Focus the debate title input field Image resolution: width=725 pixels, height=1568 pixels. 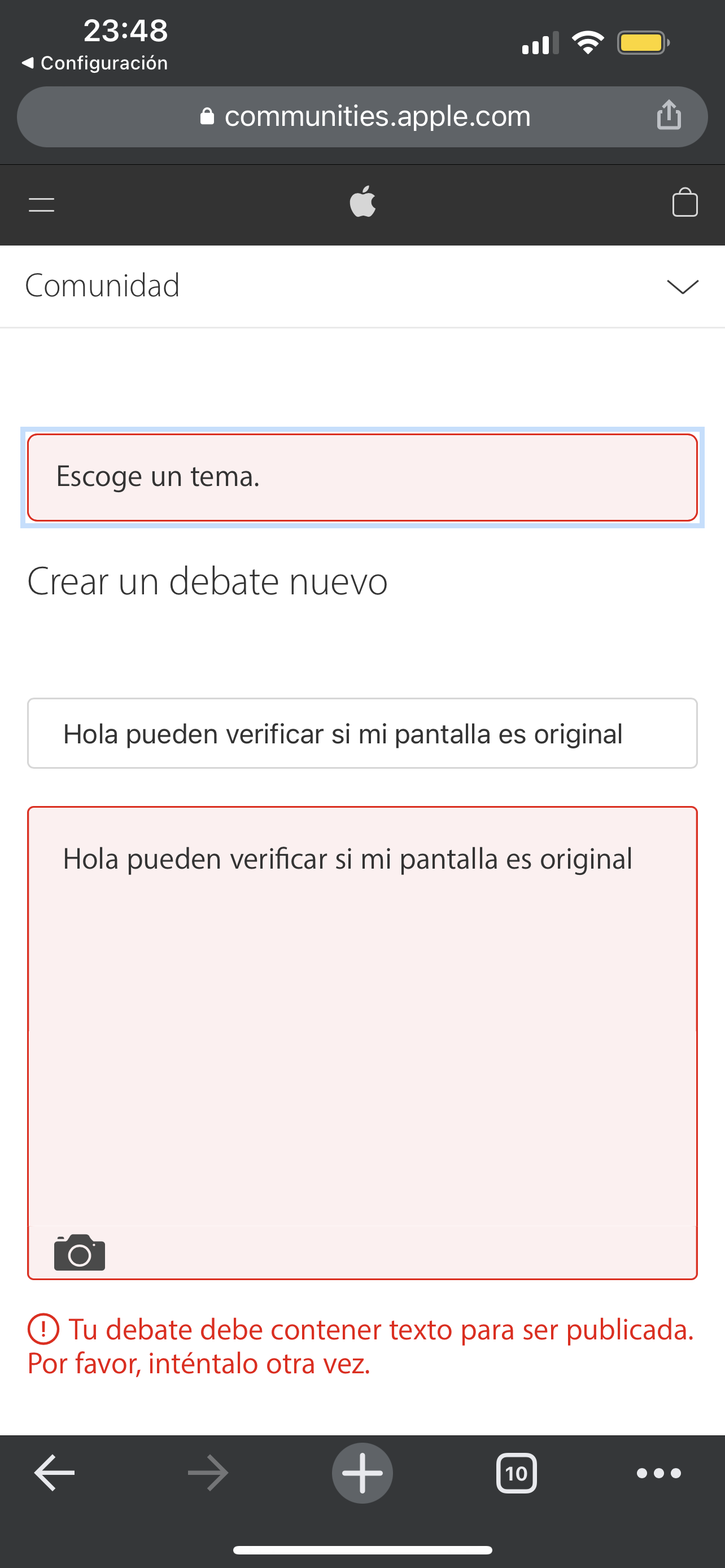pos(362,733)
